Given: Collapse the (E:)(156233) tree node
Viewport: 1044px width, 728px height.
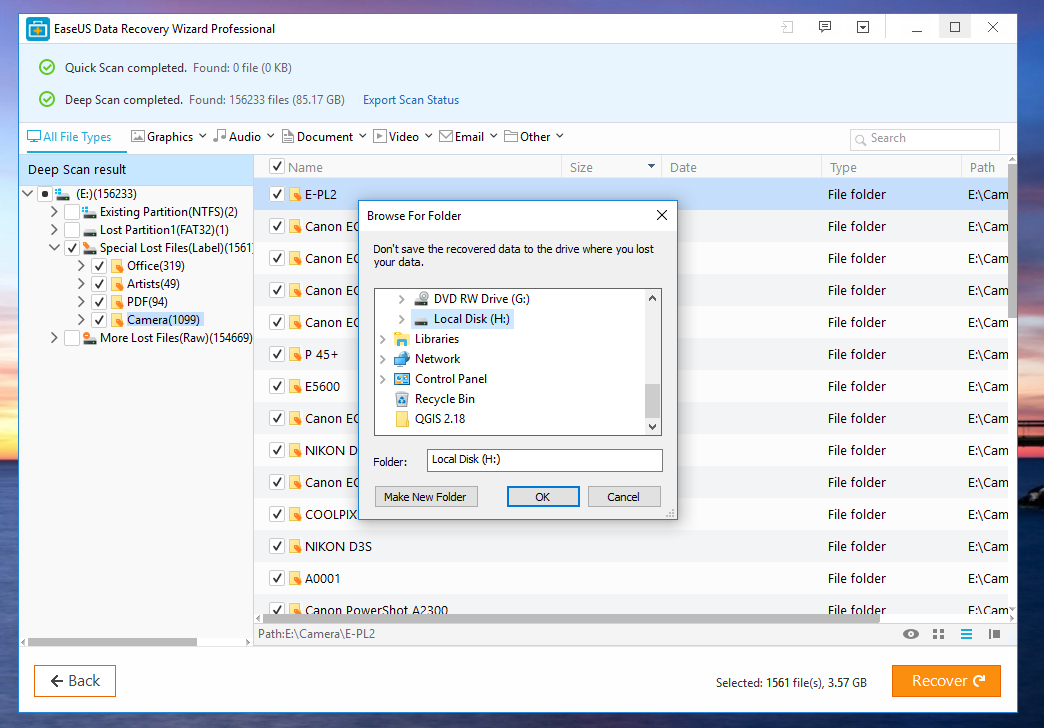Looking at the screenshot, I should click(x=27, y=194).
